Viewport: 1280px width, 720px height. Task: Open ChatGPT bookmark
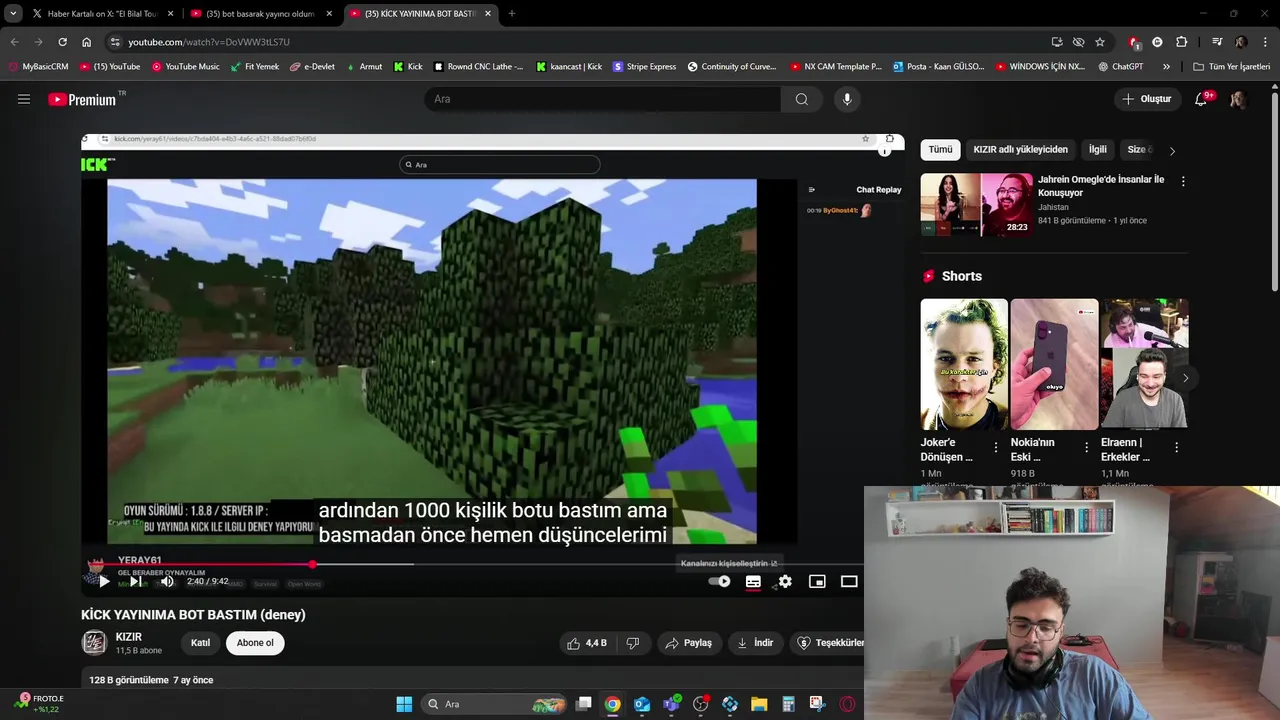[1120, 67]
